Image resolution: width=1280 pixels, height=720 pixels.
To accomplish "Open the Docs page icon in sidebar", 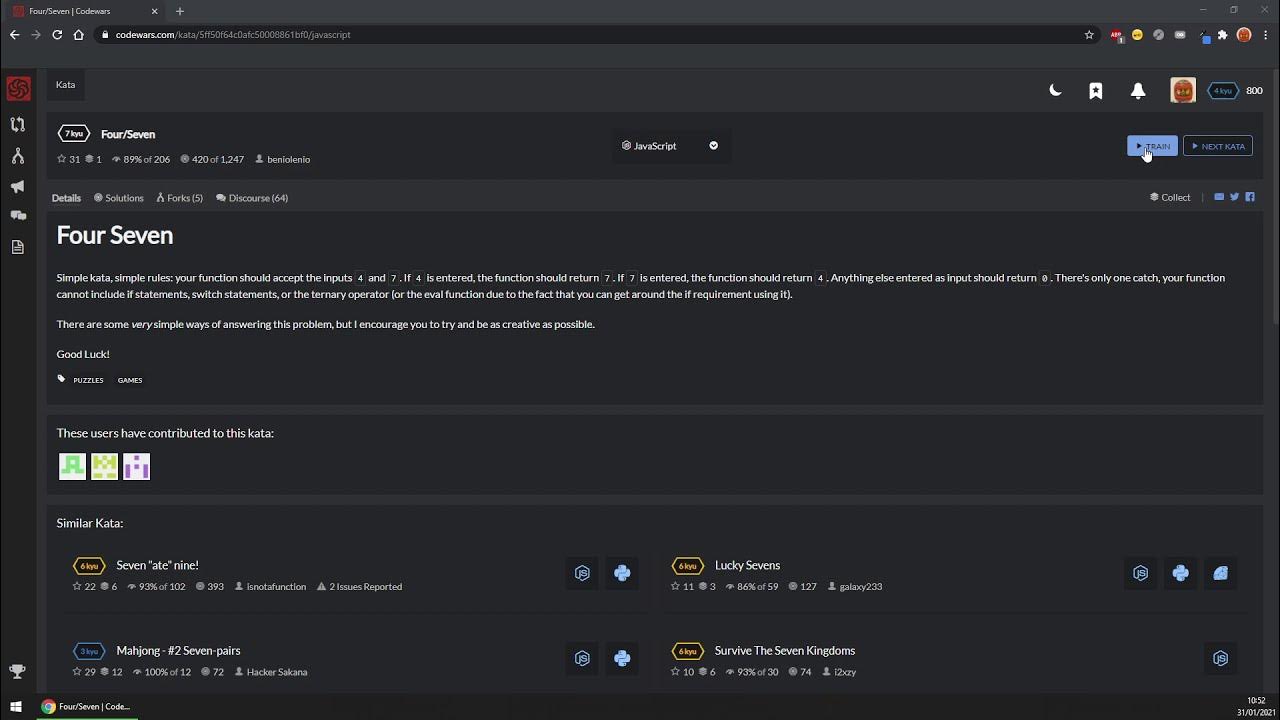I will 18,247.
